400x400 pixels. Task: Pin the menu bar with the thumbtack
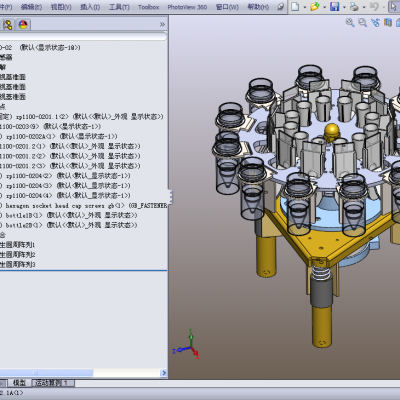tap(281, 7)
